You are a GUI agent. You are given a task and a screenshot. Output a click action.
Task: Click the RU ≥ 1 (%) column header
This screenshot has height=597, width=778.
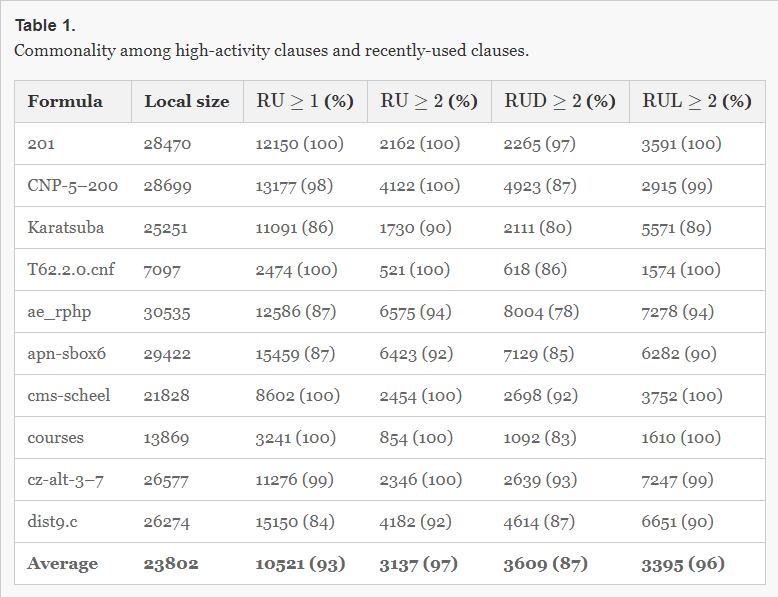[x=305, y=101]
